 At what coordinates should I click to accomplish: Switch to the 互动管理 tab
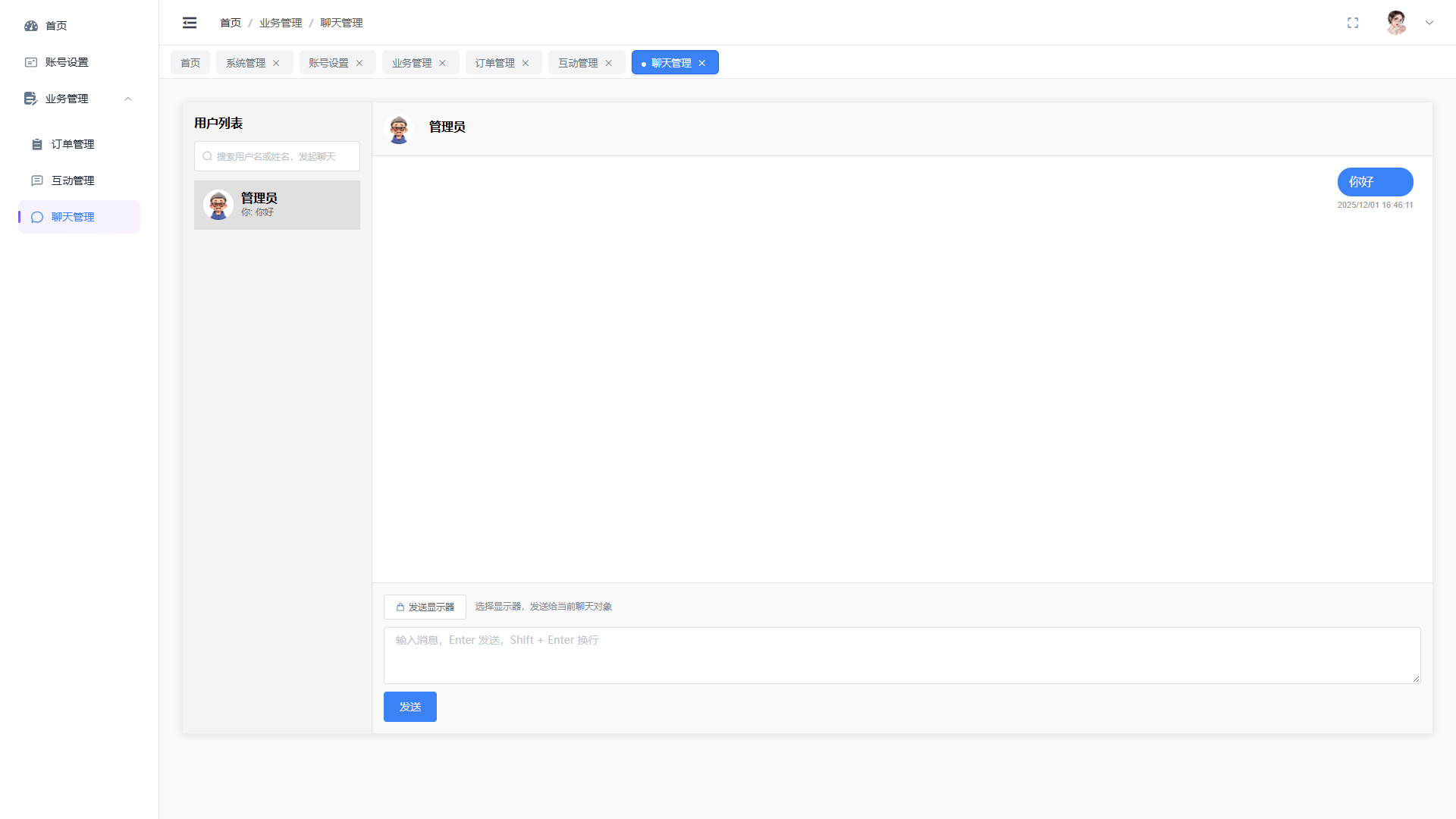coord(578,63)
